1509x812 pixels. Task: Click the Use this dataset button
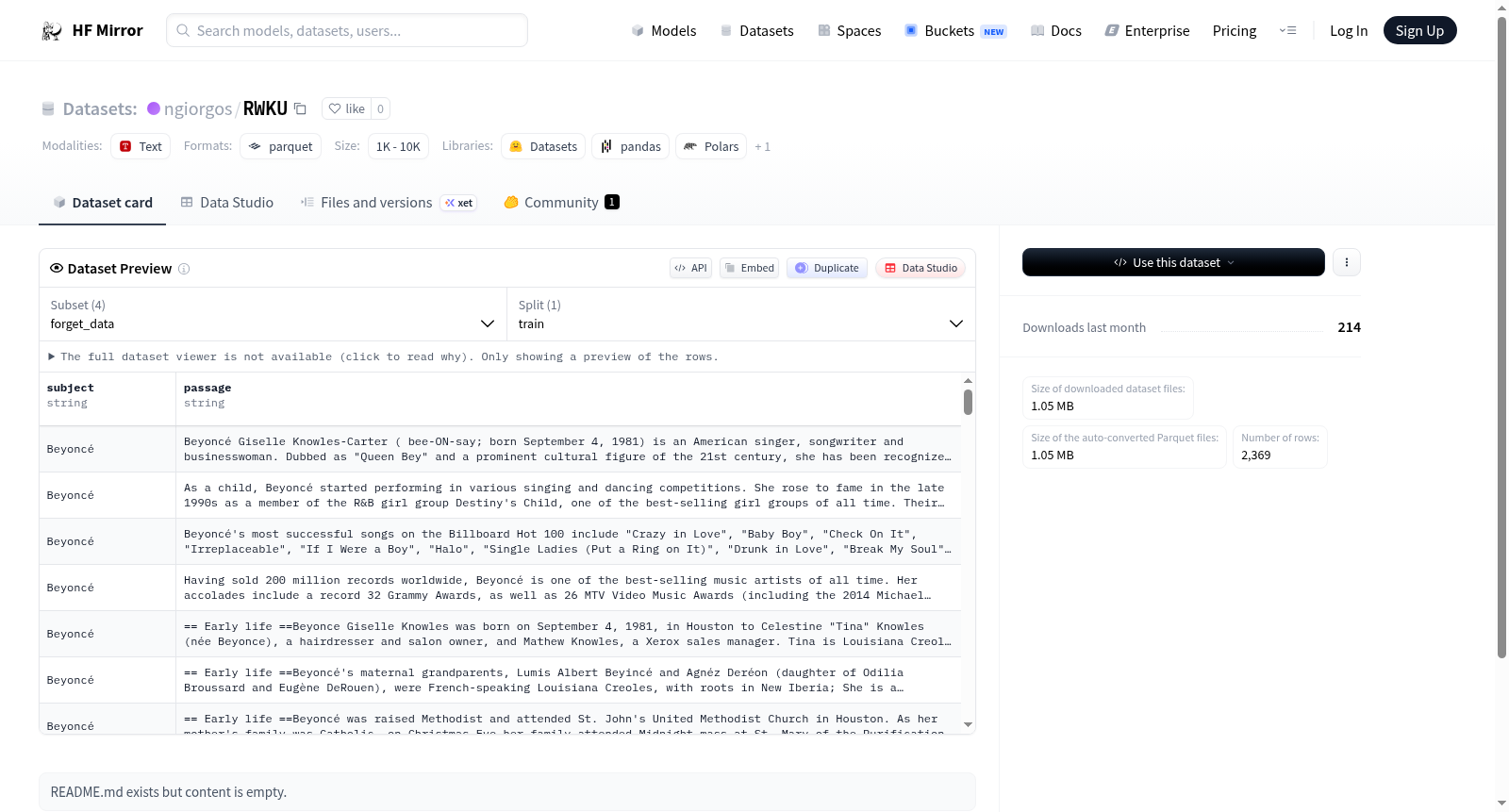tap(1173, 262)
